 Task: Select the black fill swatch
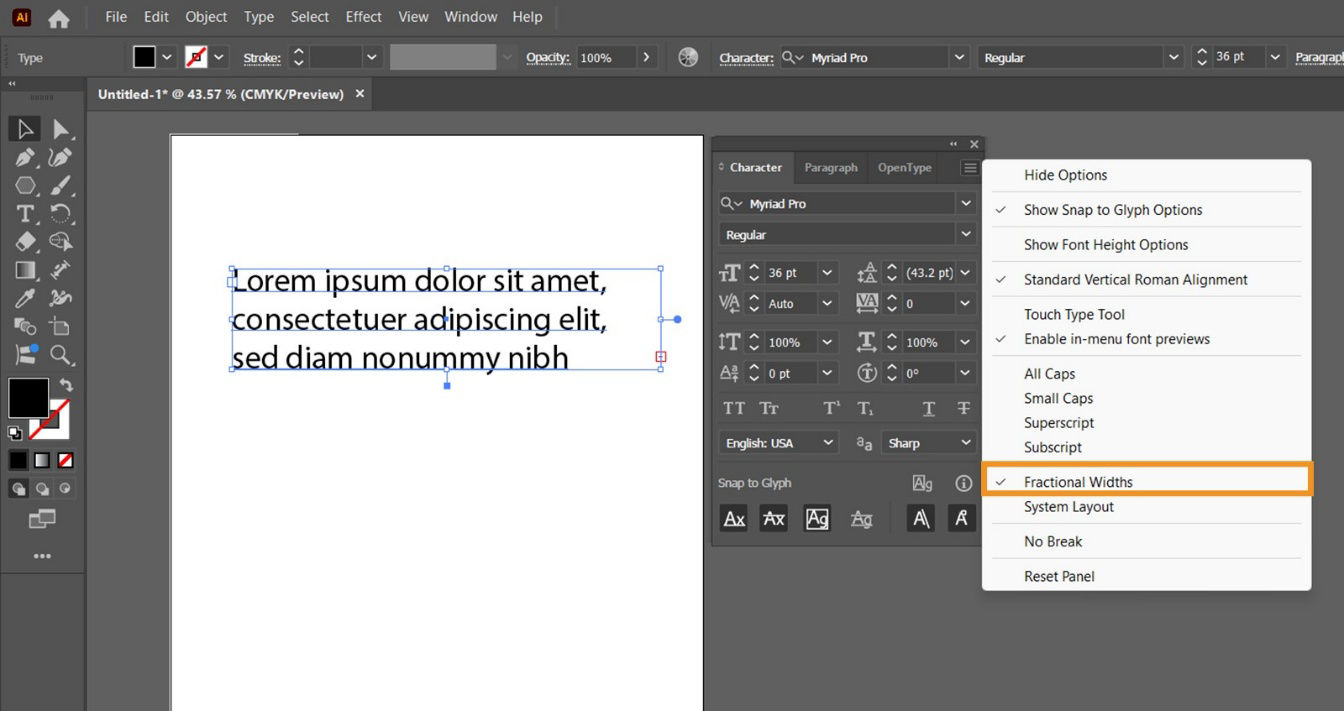click(x=27, y=397)
